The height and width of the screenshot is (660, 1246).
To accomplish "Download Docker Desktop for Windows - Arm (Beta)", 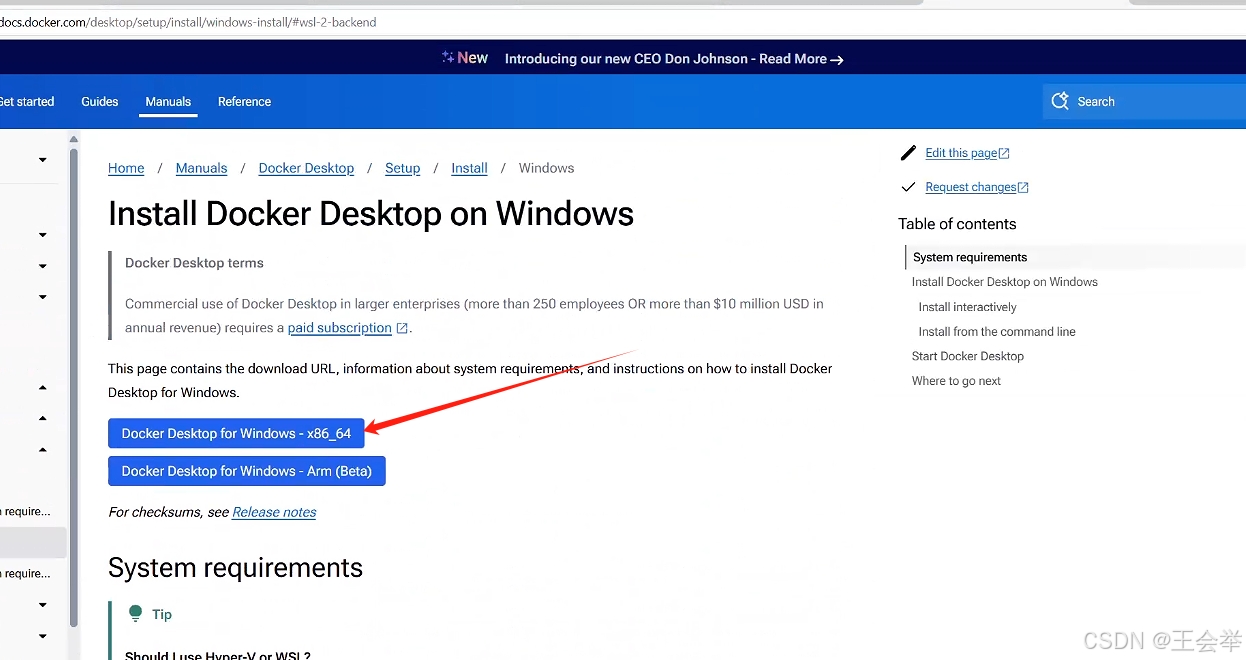I will 247,471.
